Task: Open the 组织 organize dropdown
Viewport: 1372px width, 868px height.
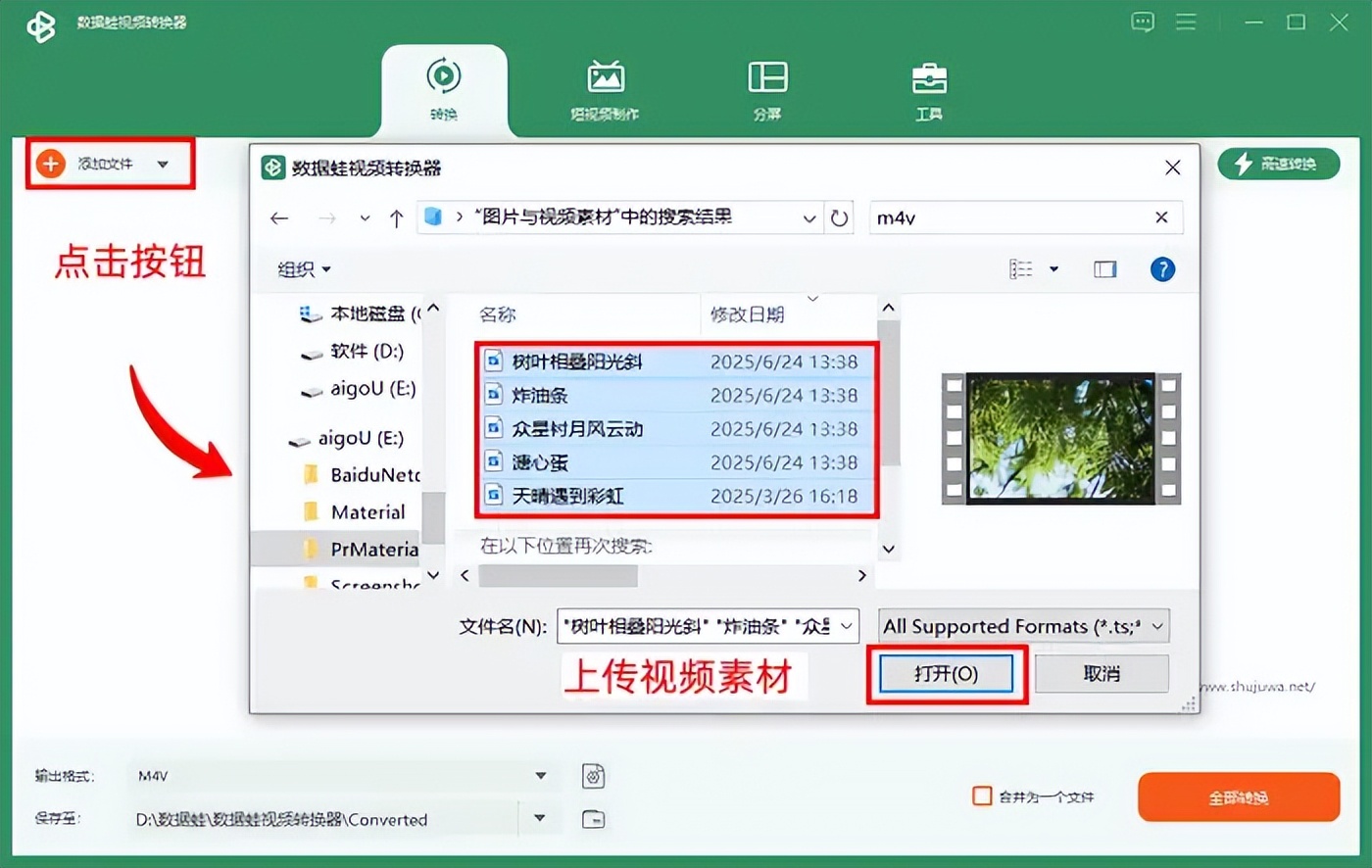Action: [304, 268]
